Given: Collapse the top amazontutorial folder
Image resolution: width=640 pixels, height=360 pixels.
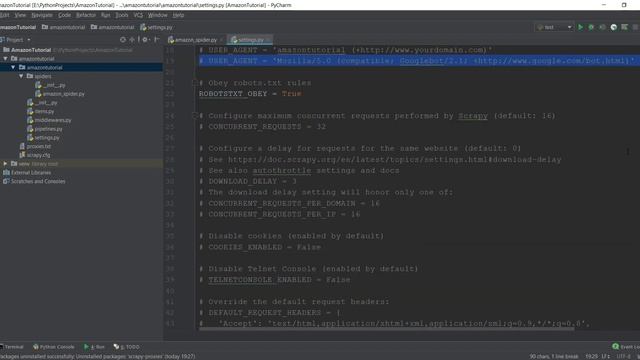Looking at the screenshot, I should pyautogui.click(x=5, y=59).
